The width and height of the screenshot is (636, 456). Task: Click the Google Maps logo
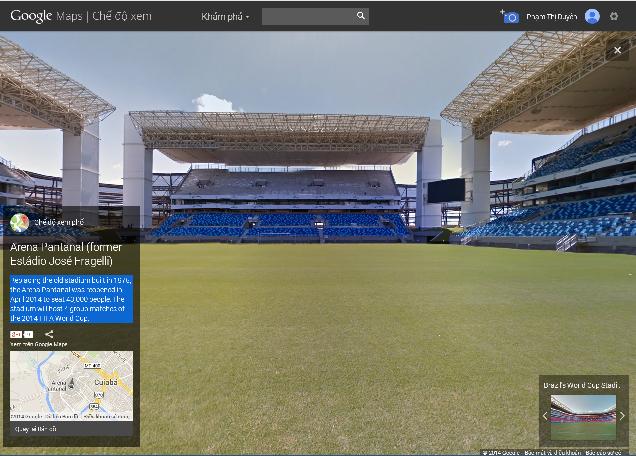coord(44,16)
